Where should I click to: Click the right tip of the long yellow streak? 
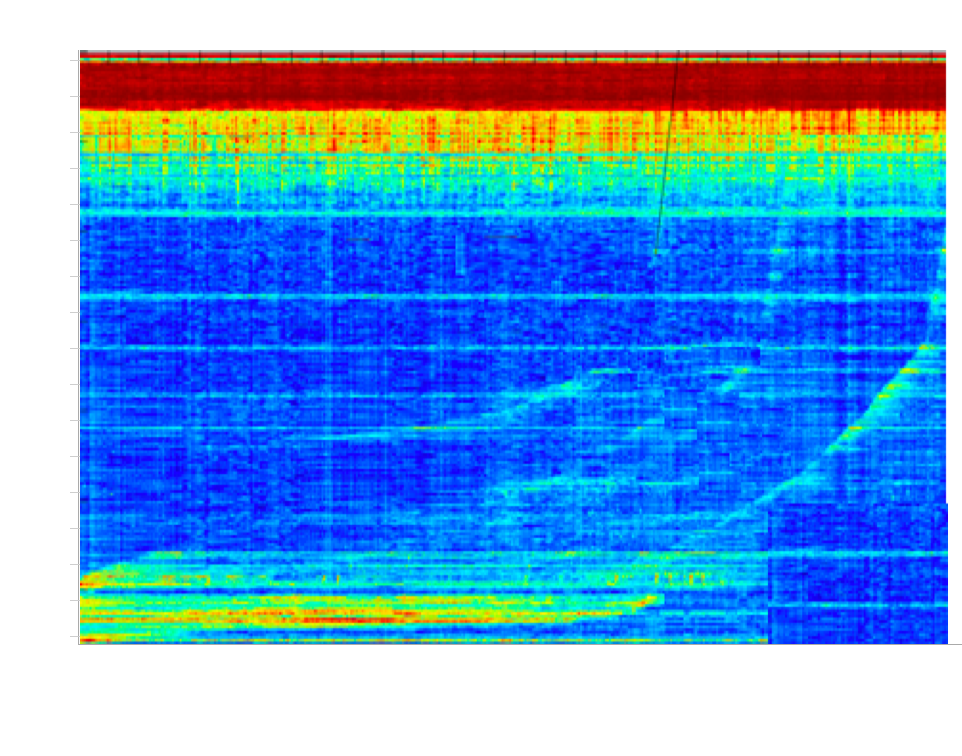655,599
